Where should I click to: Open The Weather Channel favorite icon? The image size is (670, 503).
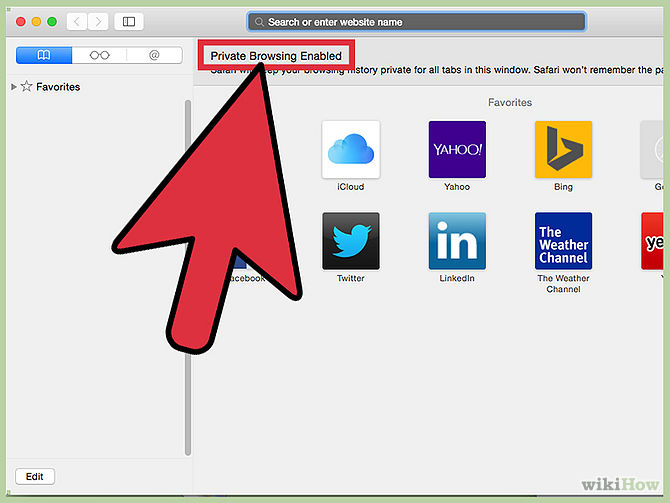coord(563,240)
